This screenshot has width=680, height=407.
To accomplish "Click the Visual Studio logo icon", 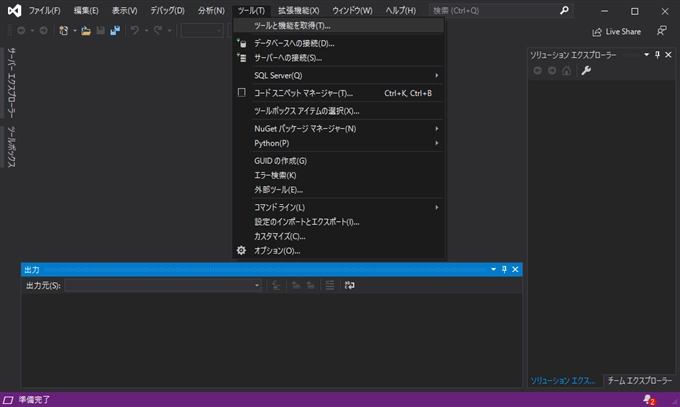I will click(x=14, y=10).
